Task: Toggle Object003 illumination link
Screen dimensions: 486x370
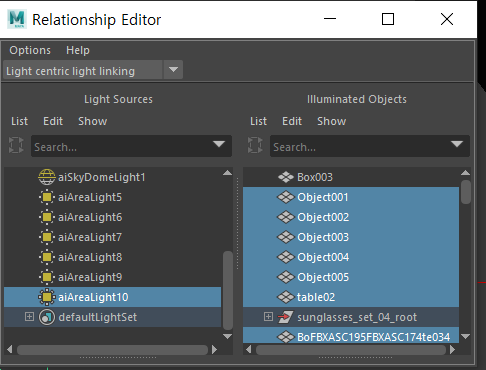Action: (x=351, y=237)
